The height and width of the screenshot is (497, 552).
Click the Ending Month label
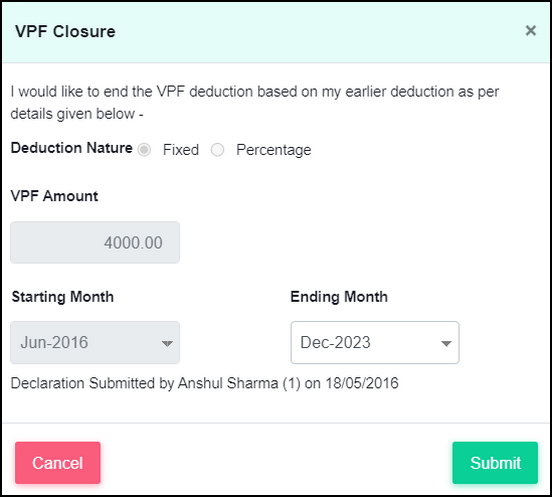(x=339, y=297)
